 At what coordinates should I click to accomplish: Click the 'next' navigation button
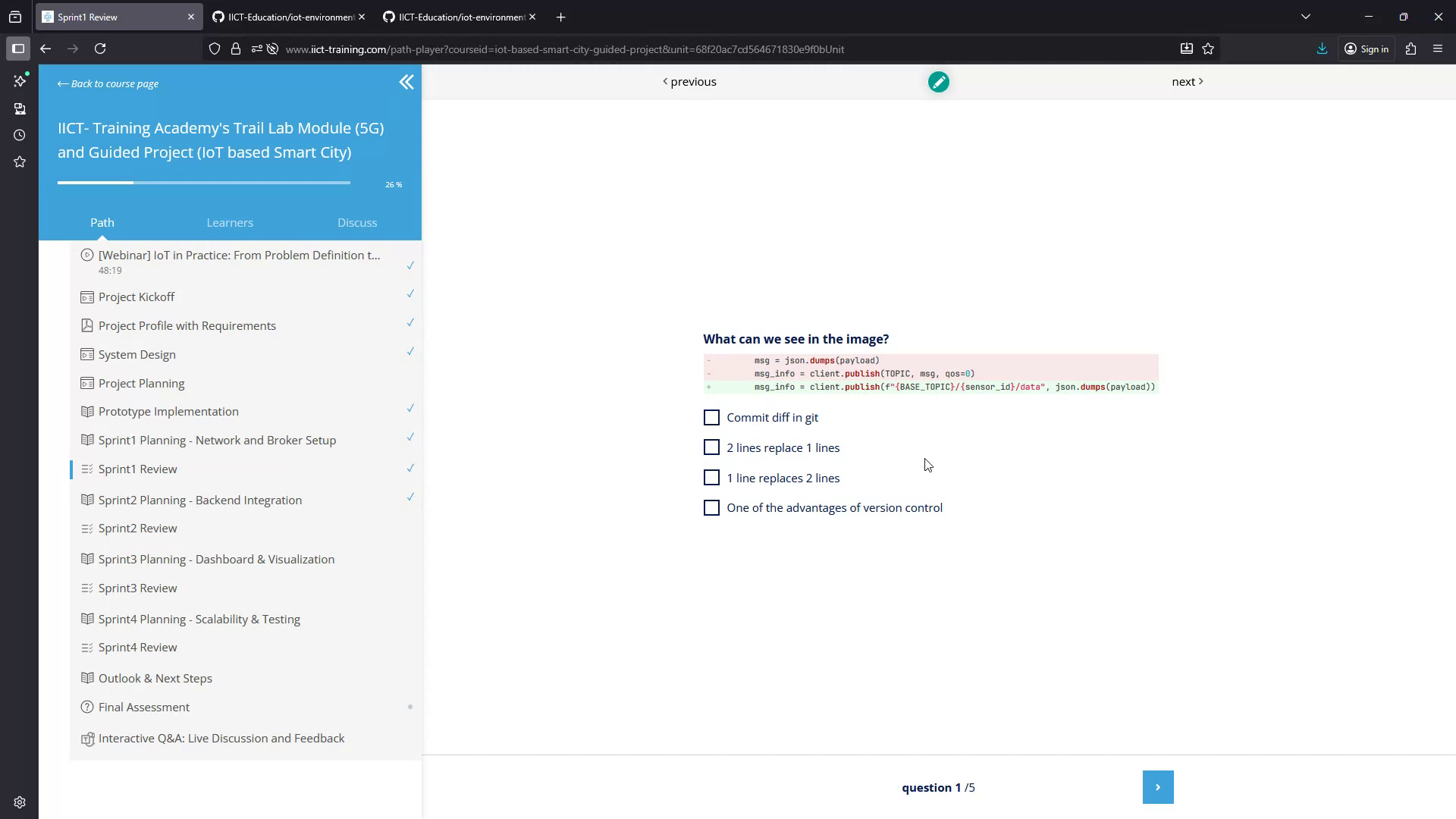1187,81
